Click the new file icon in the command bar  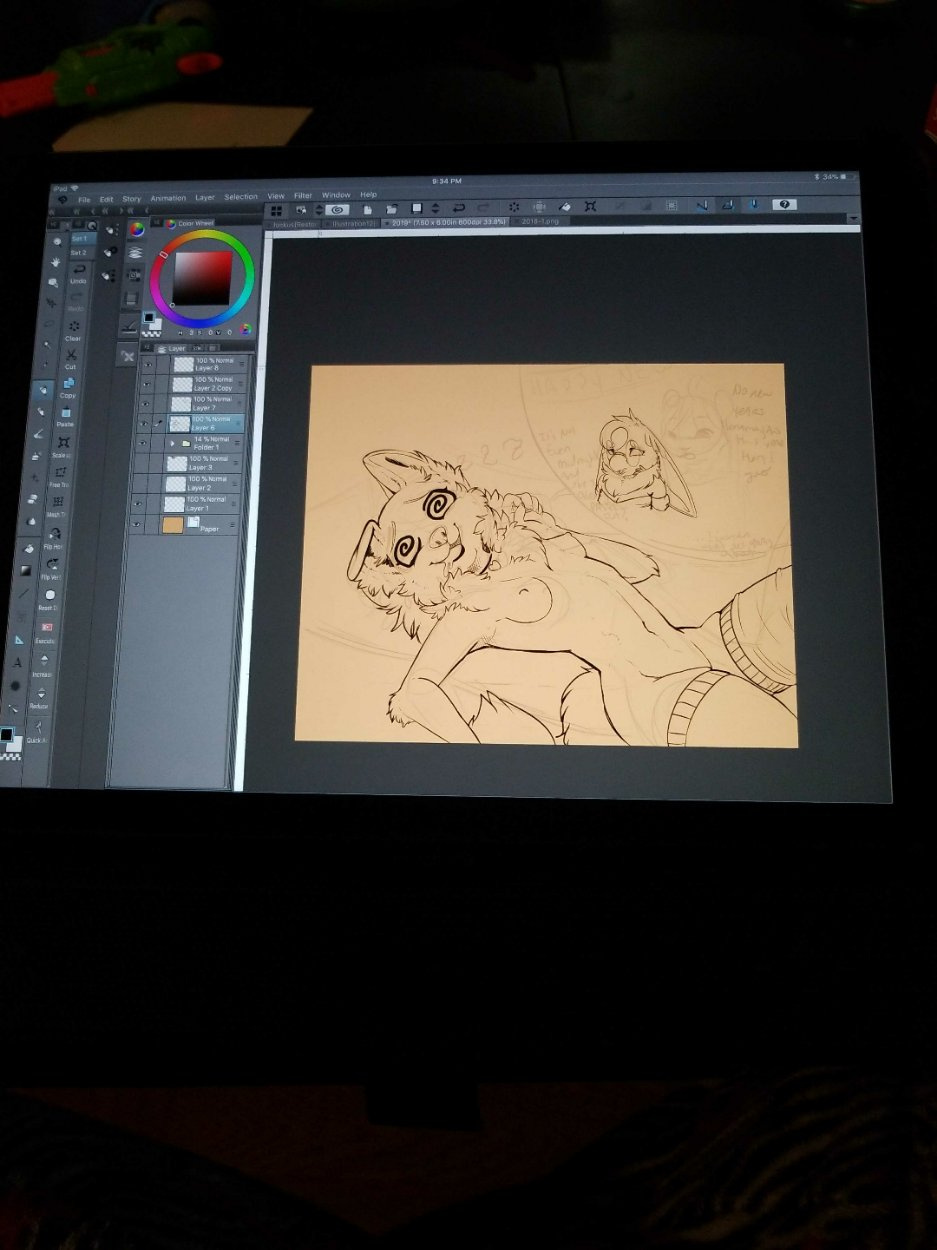367,209
